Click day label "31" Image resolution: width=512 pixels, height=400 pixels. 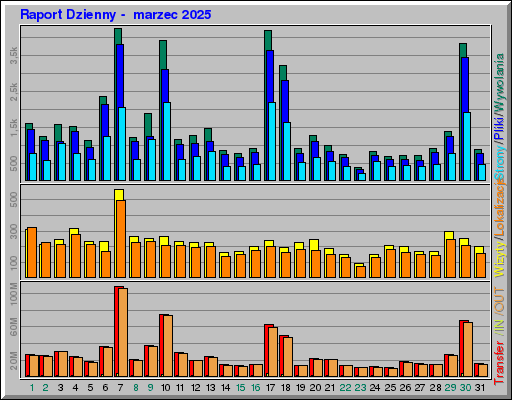point(479,388)
